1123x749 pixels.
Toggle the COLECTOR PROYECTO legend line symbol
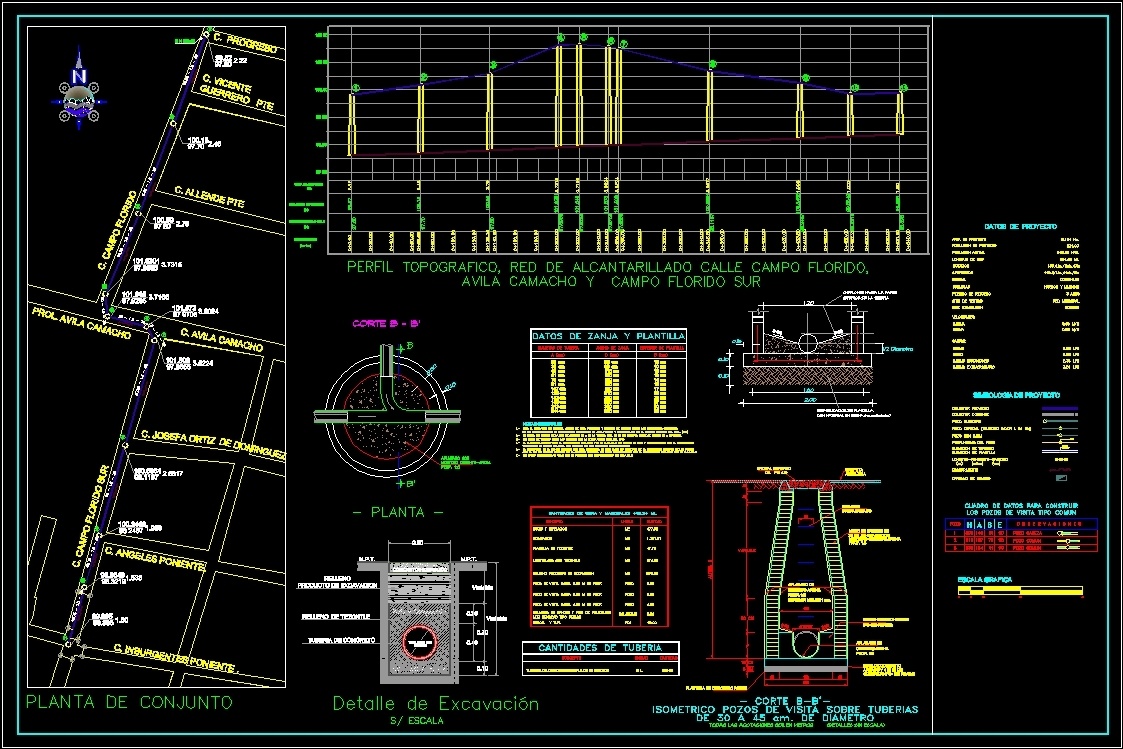[x=1060, y=408]
